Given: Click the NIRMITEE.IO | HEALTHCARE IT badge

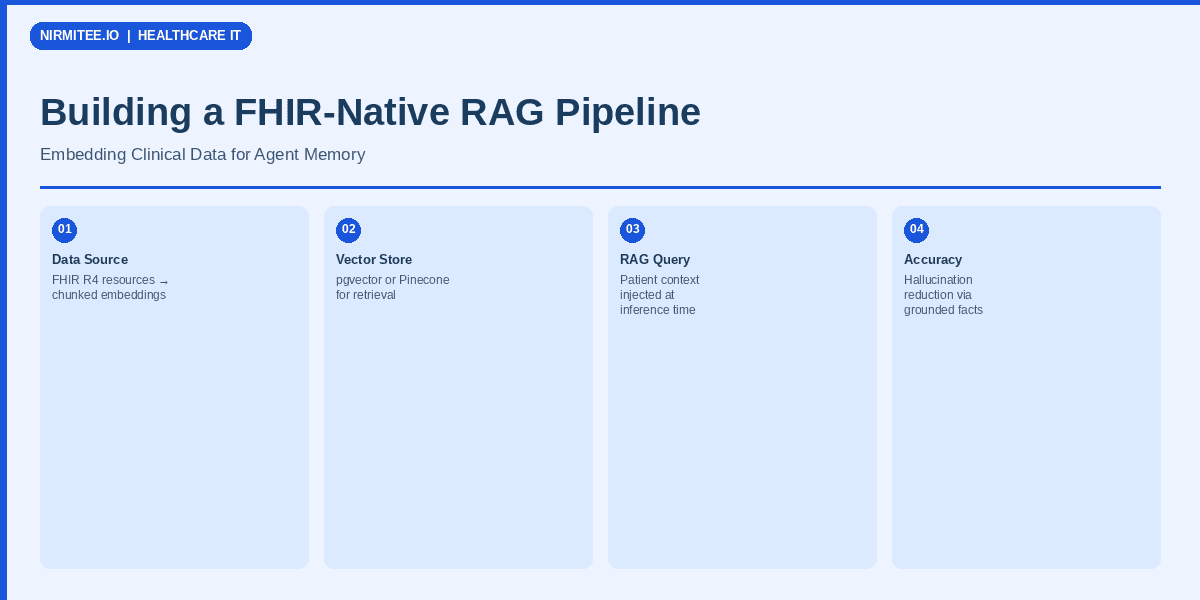Looking at the screenshot, I should click(141, 36).
